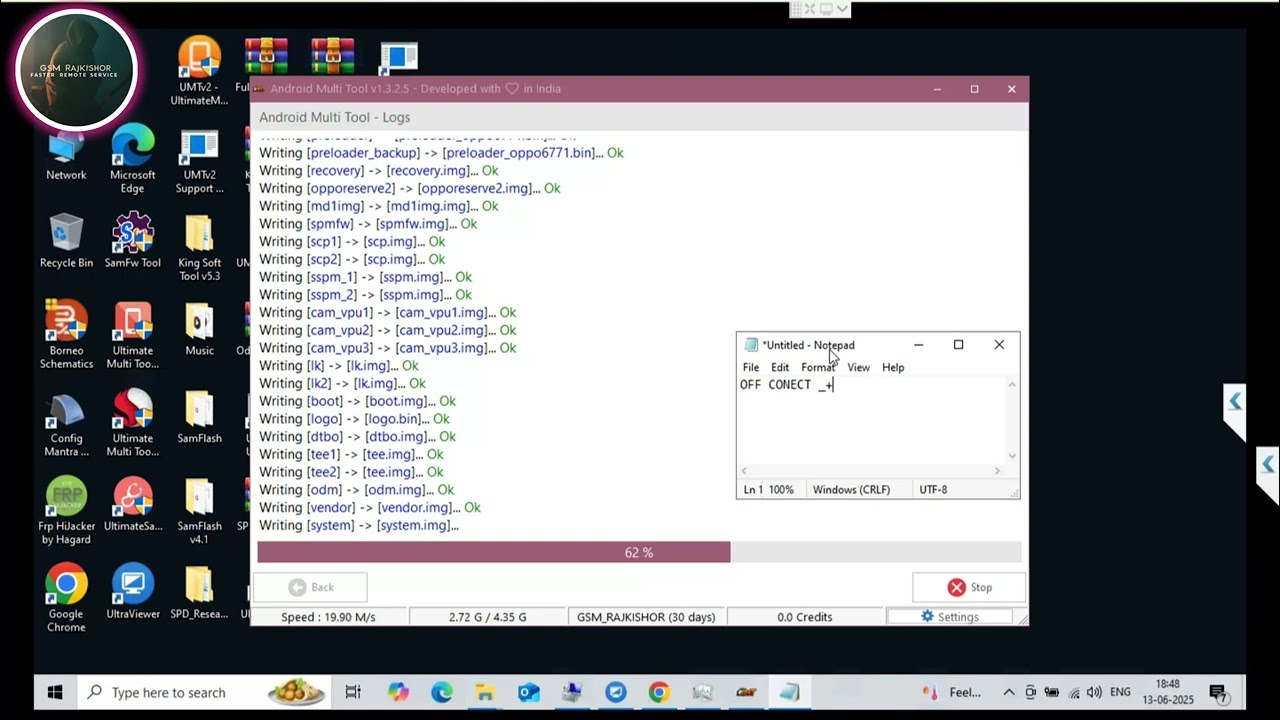
Task: Open the King Soft Tool v5.3 folder
Action: [x=199, y=248]
